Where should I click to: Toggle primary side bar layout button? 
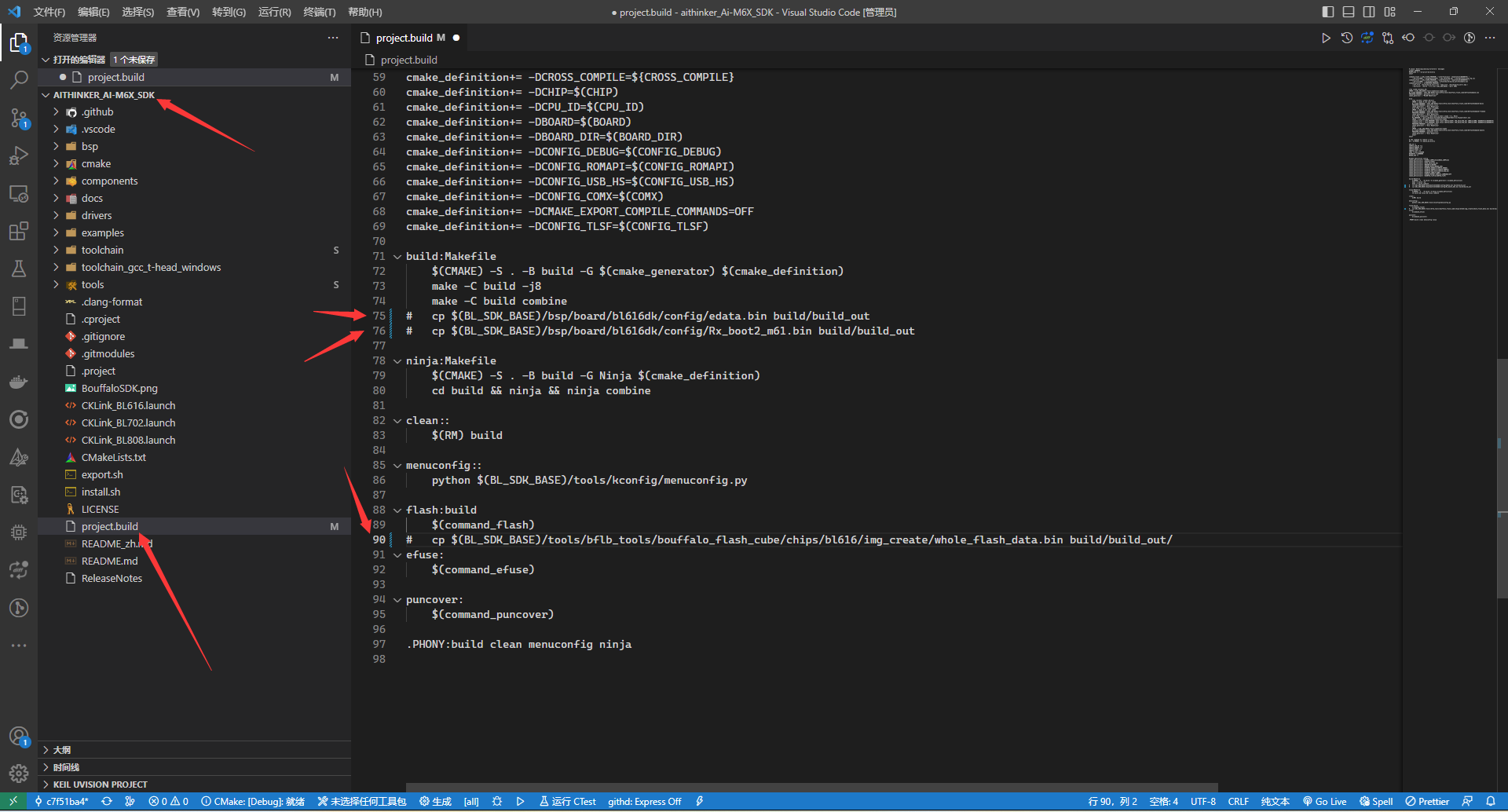pos(1328,12)
